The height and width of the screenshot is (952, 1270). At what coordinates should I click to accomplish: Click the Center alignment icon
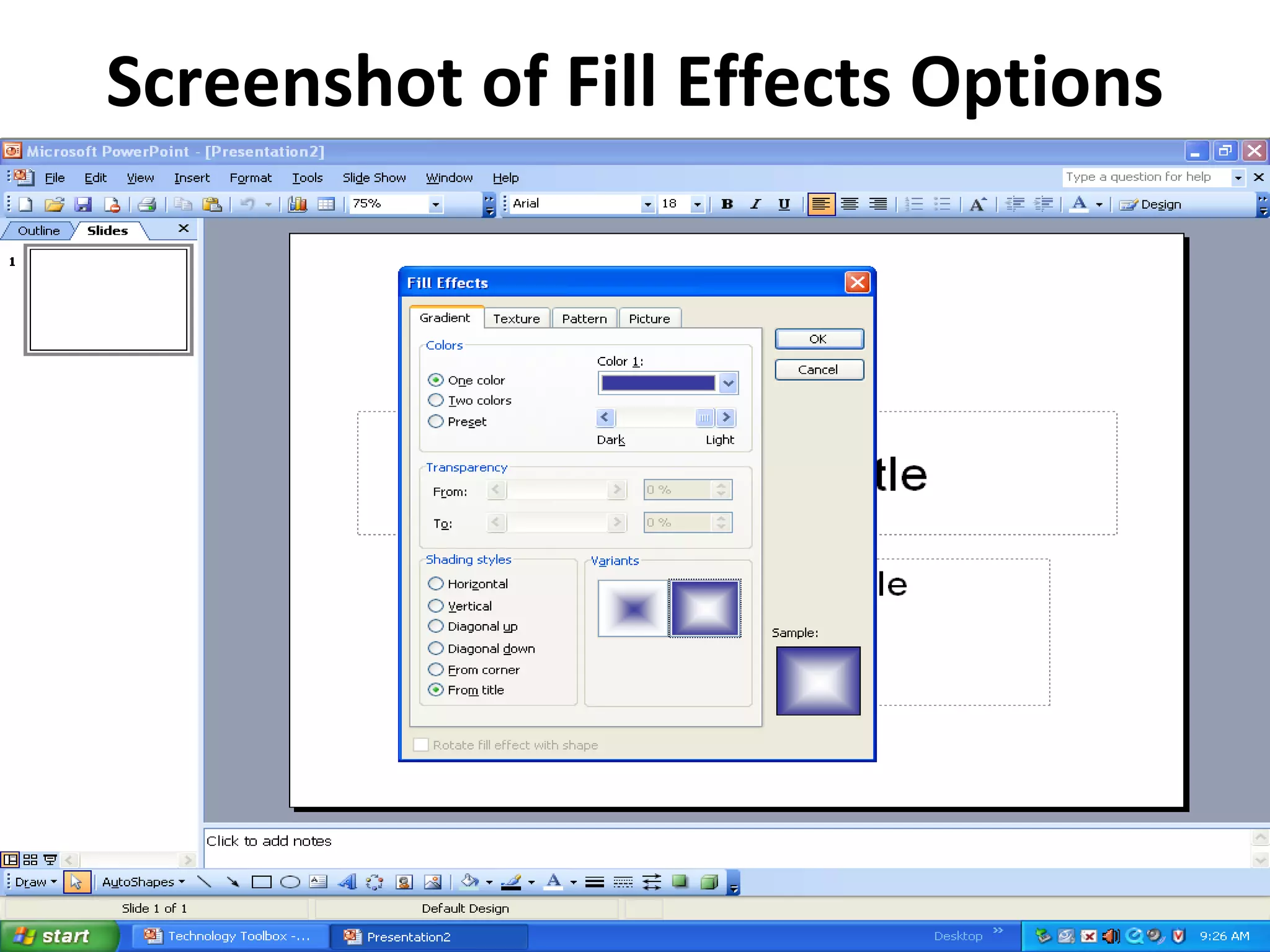pos(850,204)
